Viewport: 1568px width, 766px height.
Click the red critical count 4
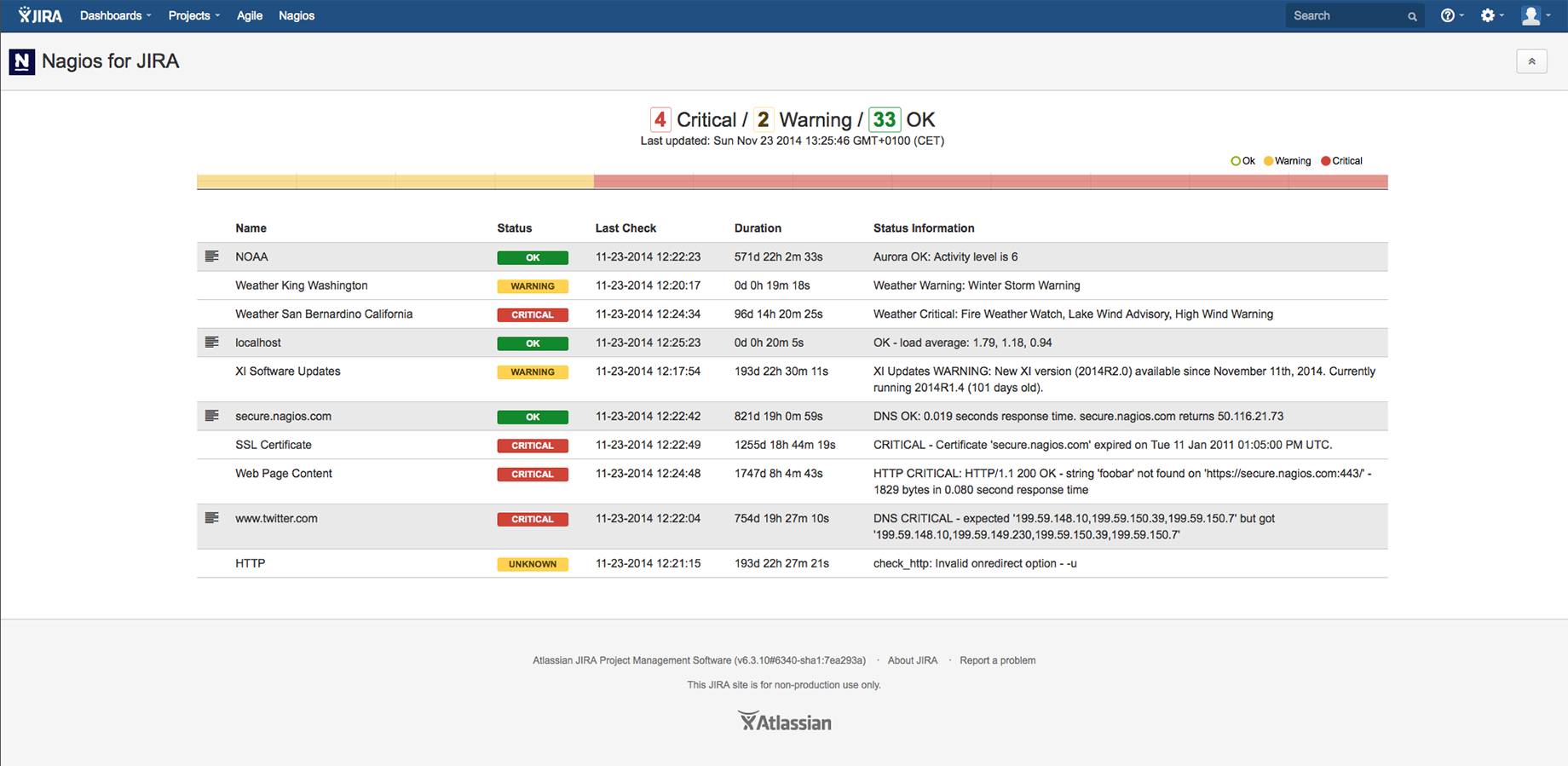click(660, 119)
